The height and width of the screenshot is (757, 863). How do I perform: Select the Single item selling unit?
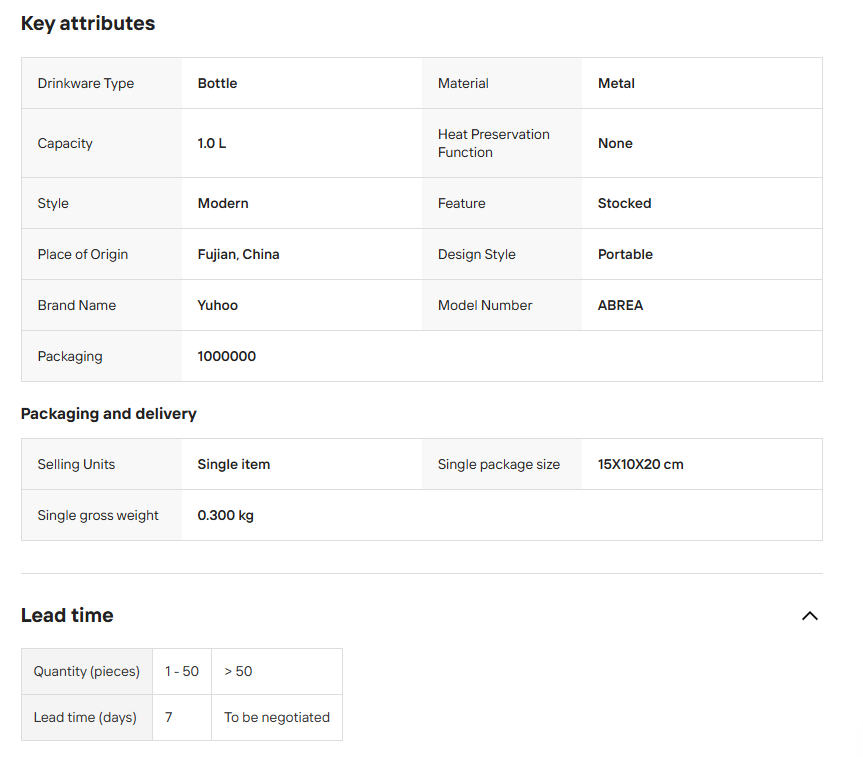click(x=234, y=465)
